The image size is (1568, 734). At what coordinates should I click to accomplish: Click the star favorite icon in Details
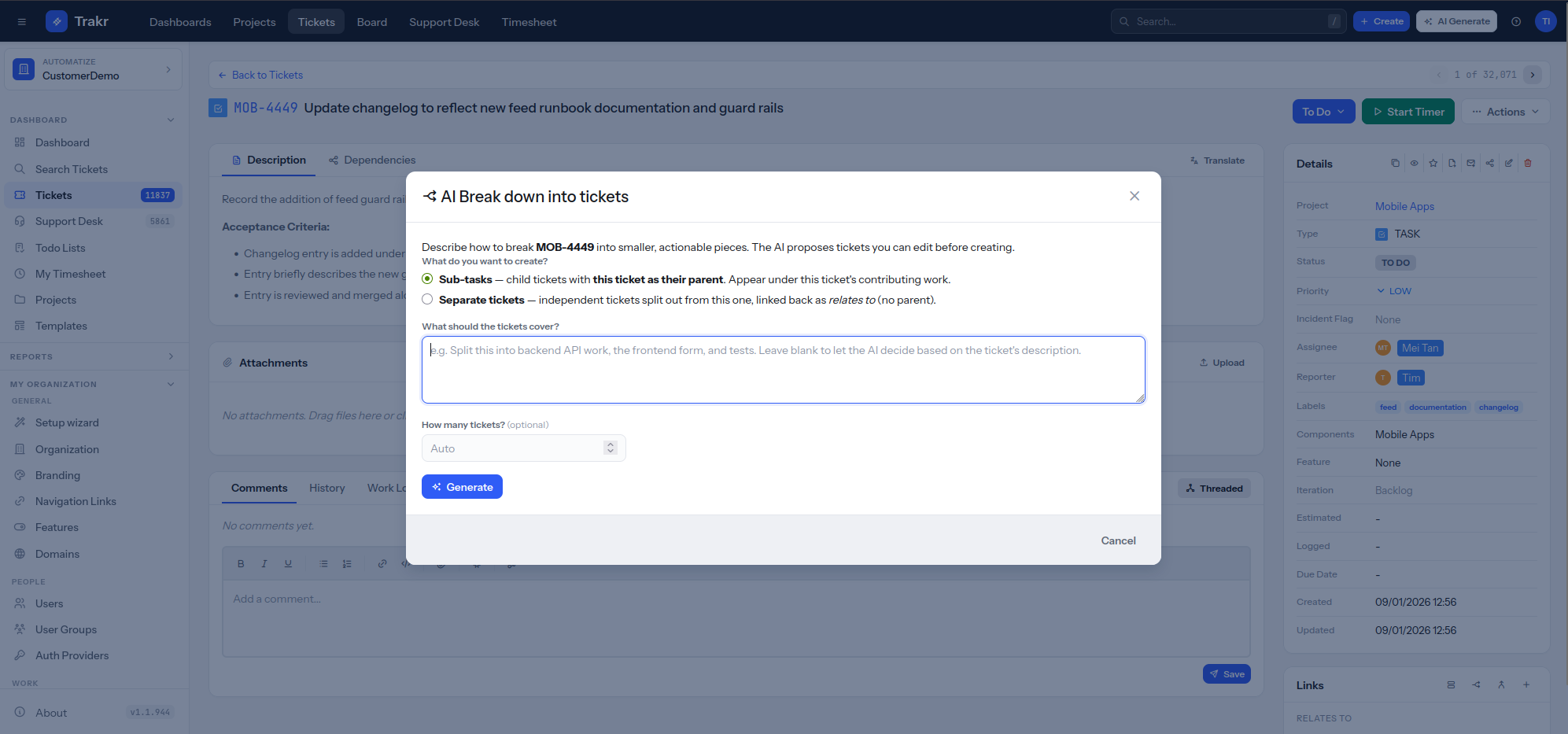click(1433, 163)
